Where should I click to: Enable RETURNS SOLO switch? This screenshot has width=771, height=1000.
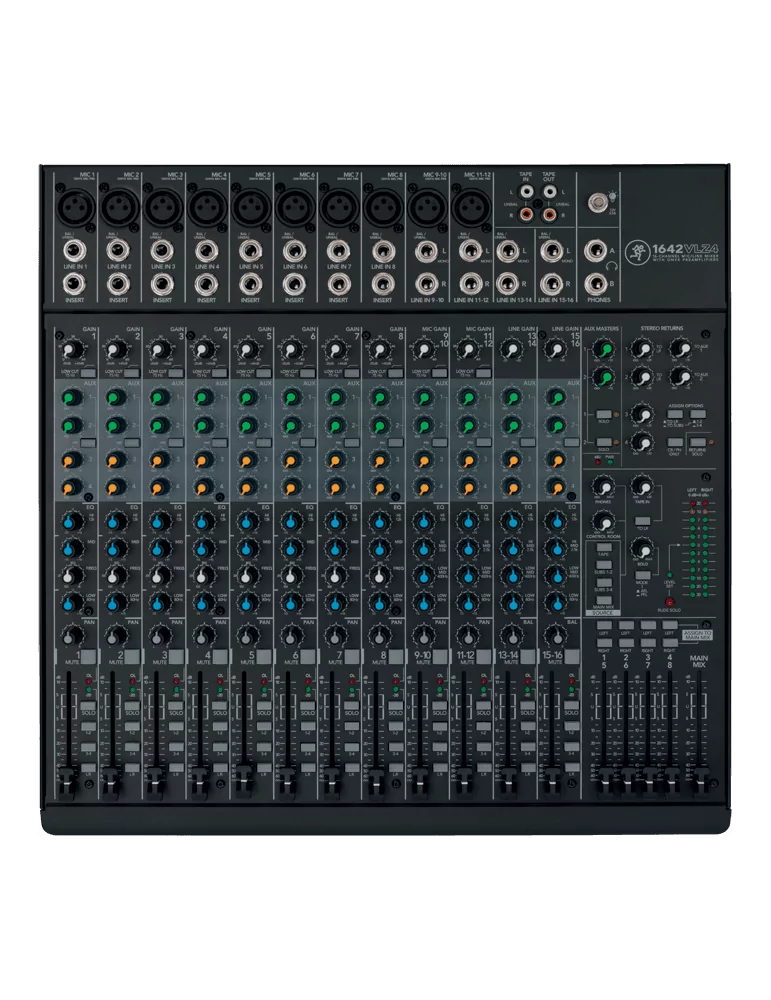click(697, 442)
